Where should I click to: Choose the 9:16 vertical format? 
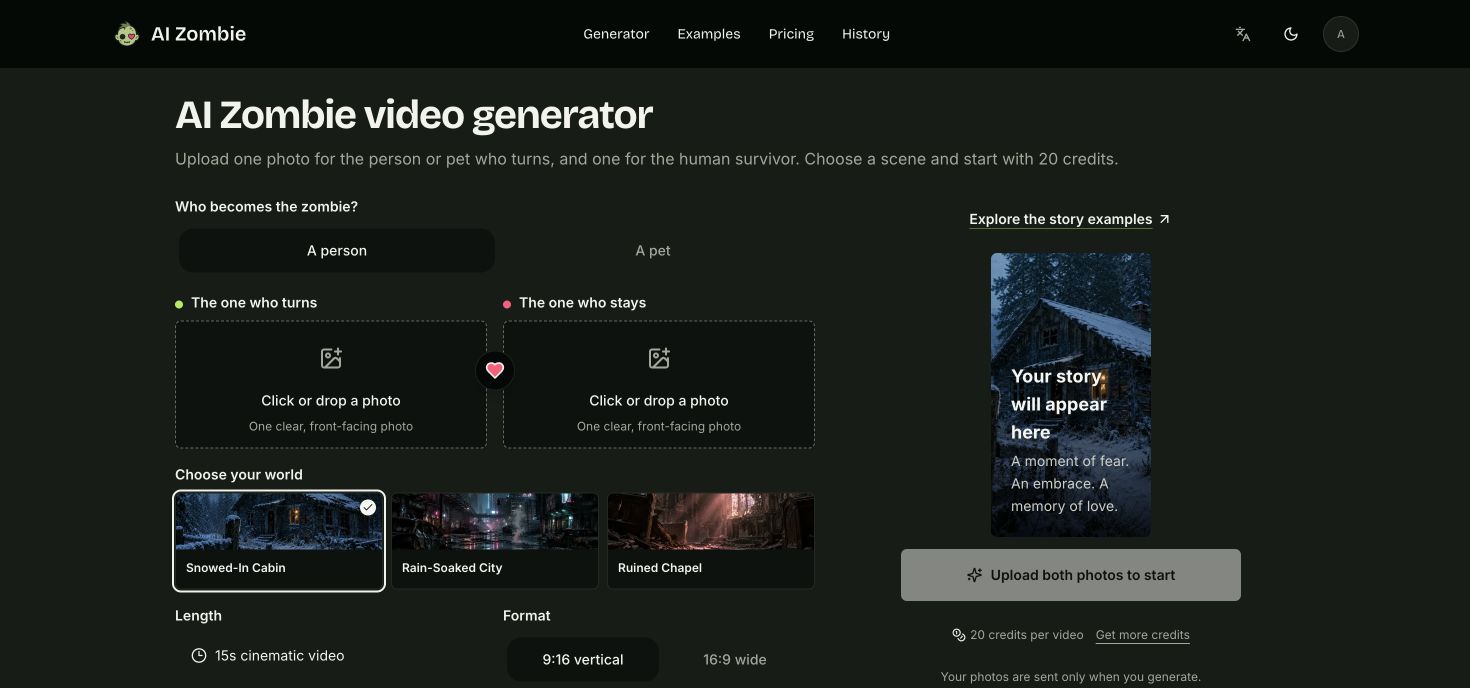(x=583, y=660)
